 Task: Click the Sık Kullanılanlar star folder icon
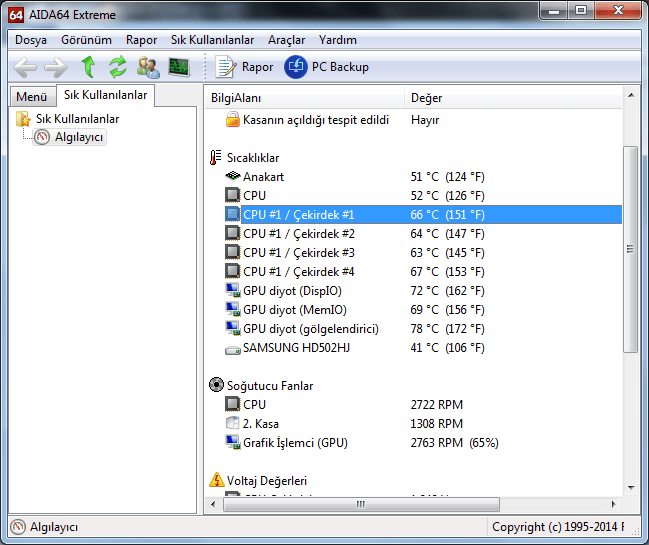23,119
